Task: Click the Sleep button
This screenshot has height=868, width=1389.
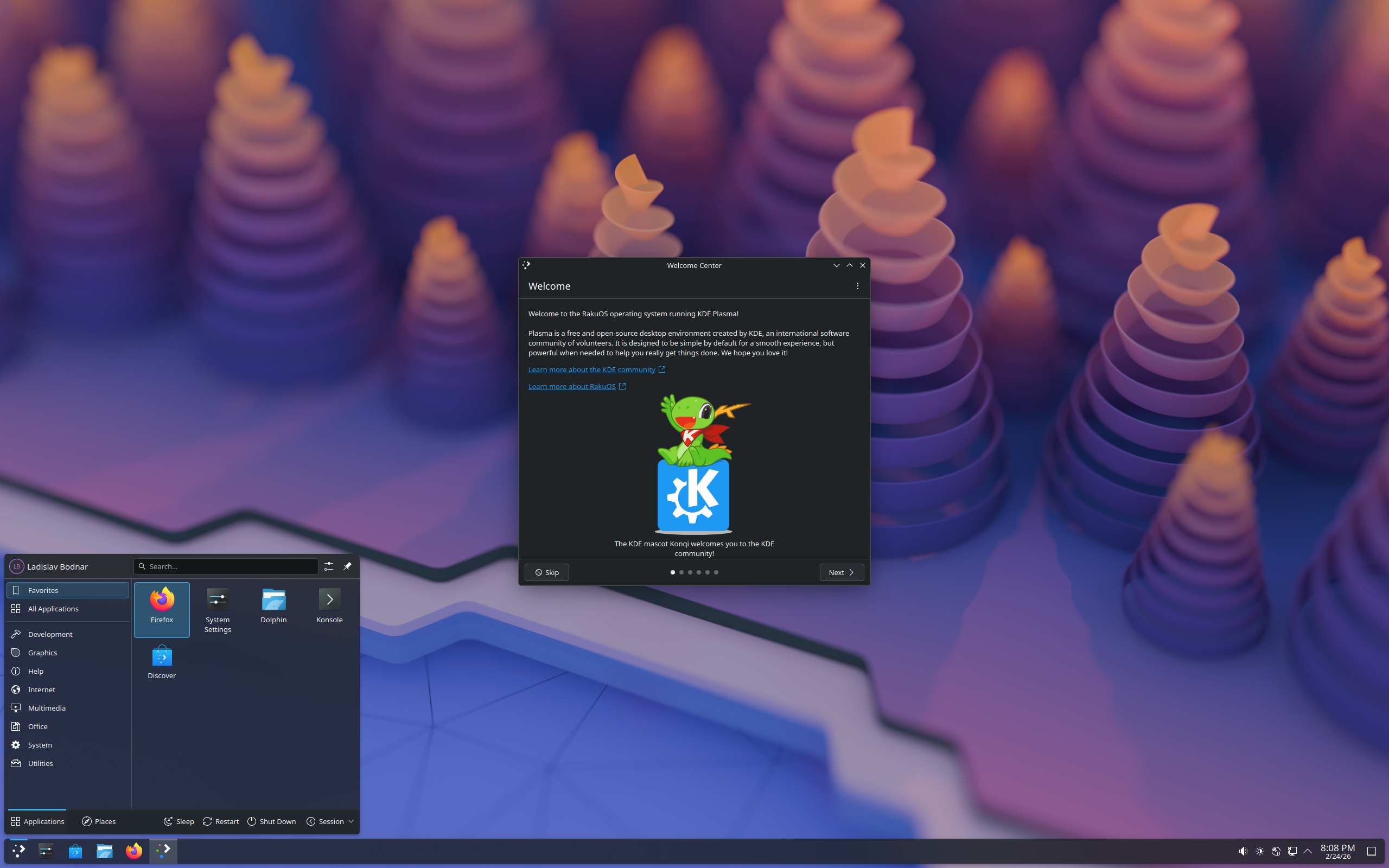Action: coord(179,821)
